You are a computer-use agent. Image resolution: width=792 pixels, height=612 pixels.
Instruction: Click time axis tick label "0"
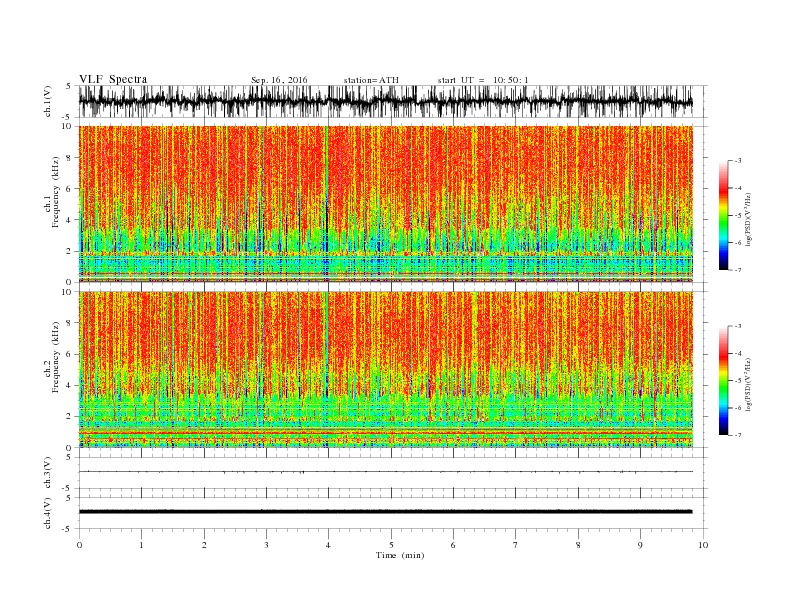[79, 545]
